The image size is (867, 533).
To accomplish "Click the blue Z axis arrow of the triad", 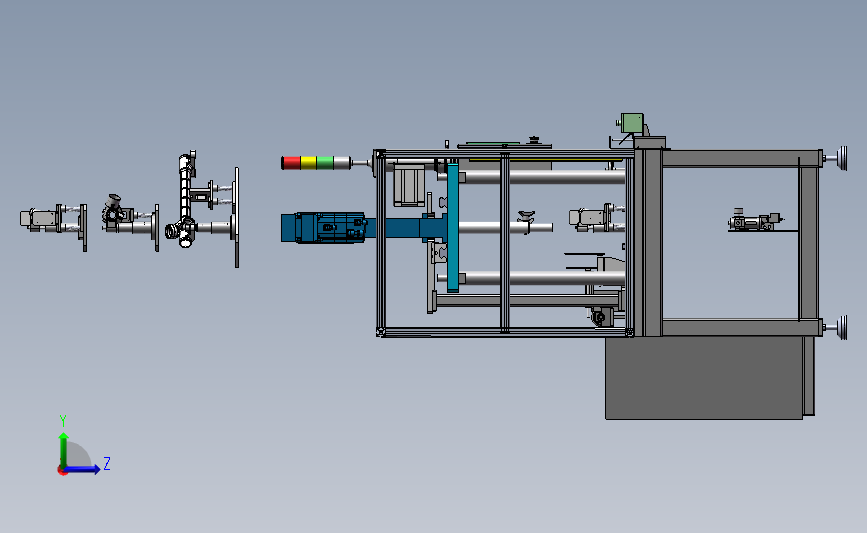I will (x=83, y=469).
